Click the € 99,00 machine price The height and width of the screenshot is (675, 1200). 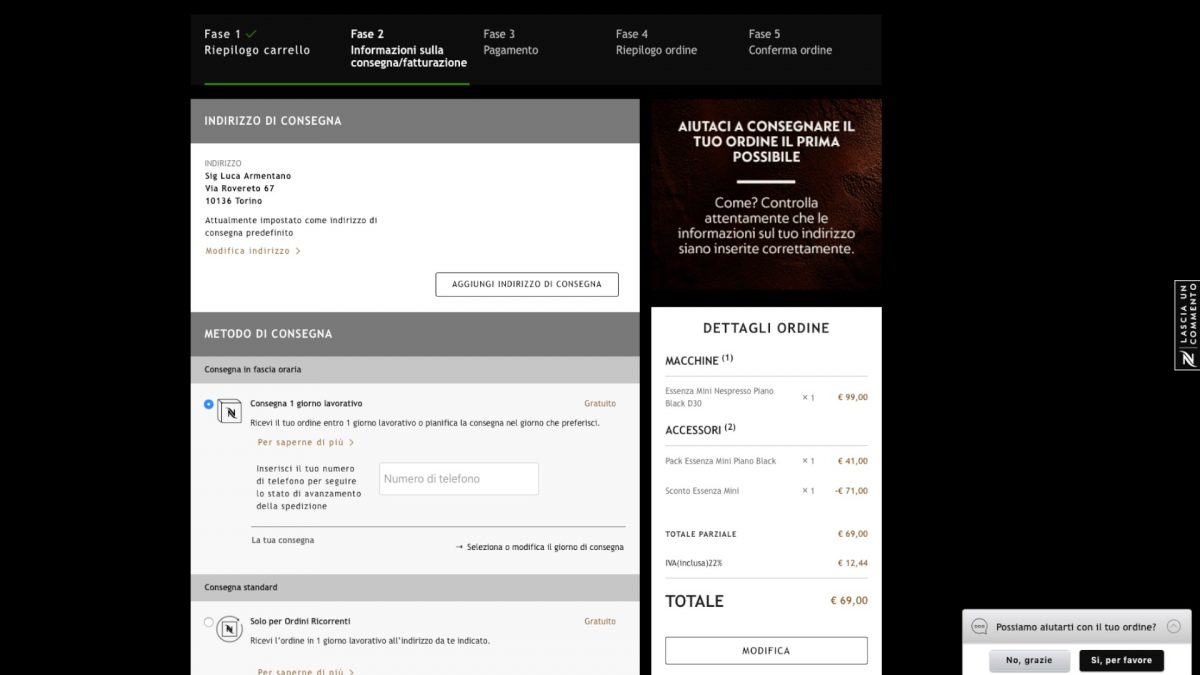(x=853, y=397)
